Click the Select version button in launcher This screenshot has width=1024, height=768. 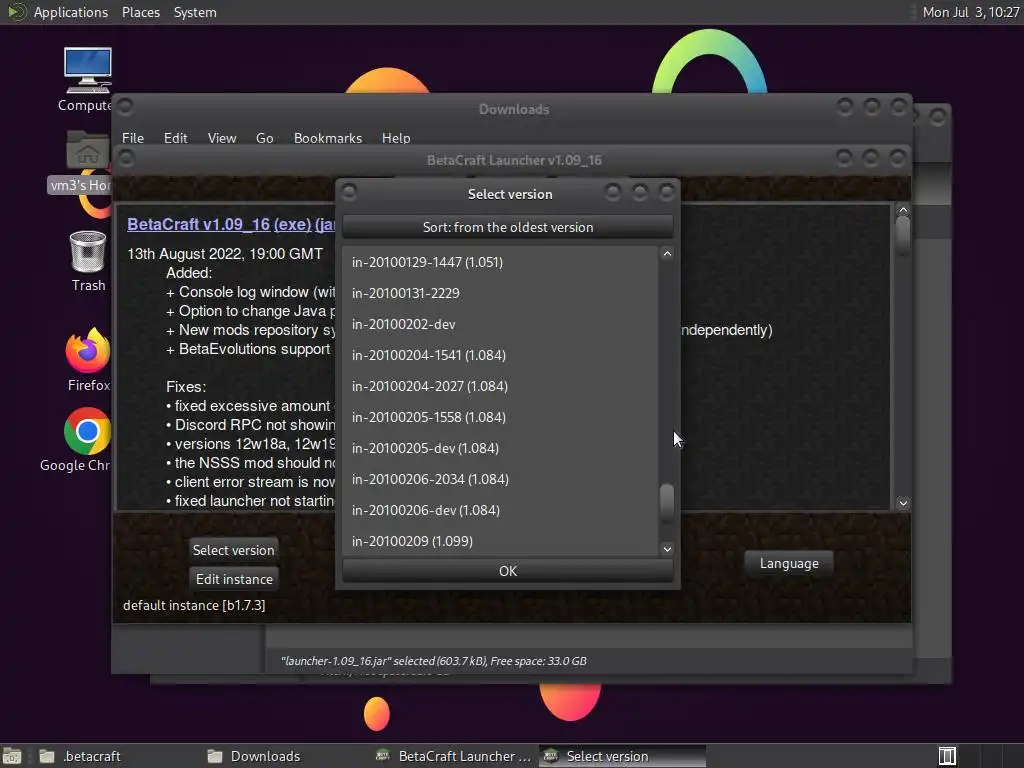[233, 550]
